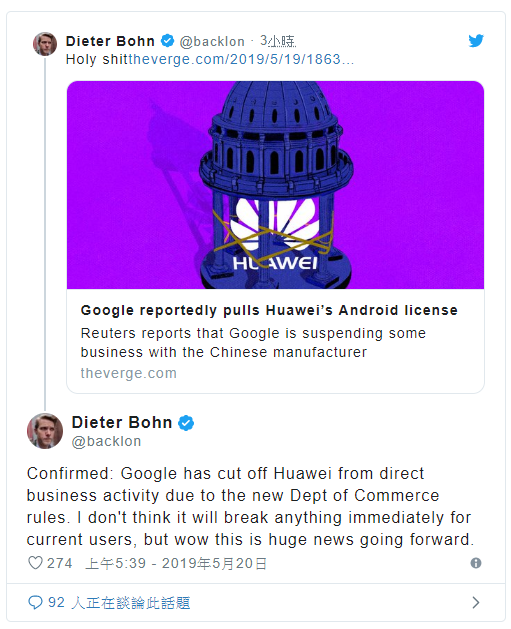Viewport: 511px width, 629px height.
Task: Click the verified badge beside top Dieter Bohn
Action: pyautogui.click(x=167, y=41)
